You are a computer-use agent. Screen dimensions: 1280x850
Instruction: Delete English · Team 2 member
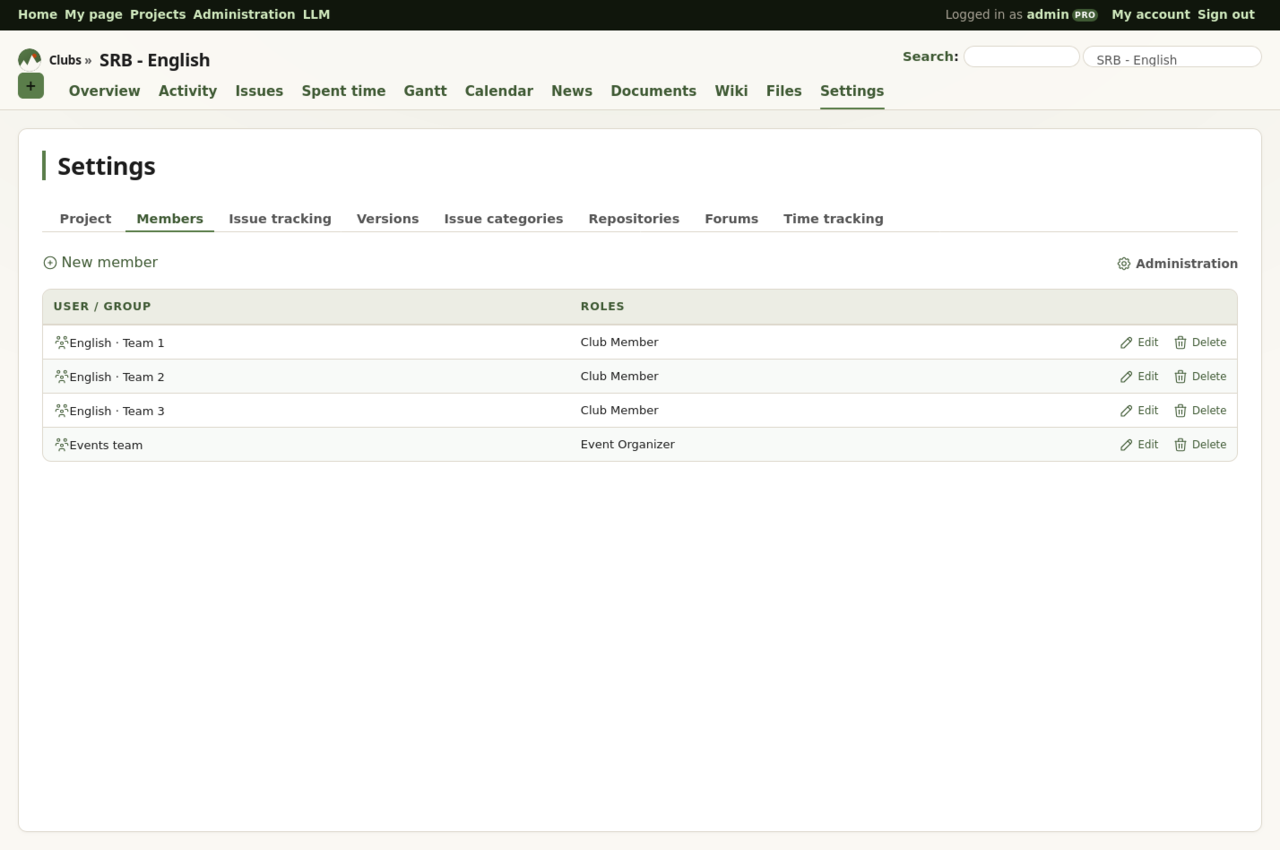point(1200,376)
